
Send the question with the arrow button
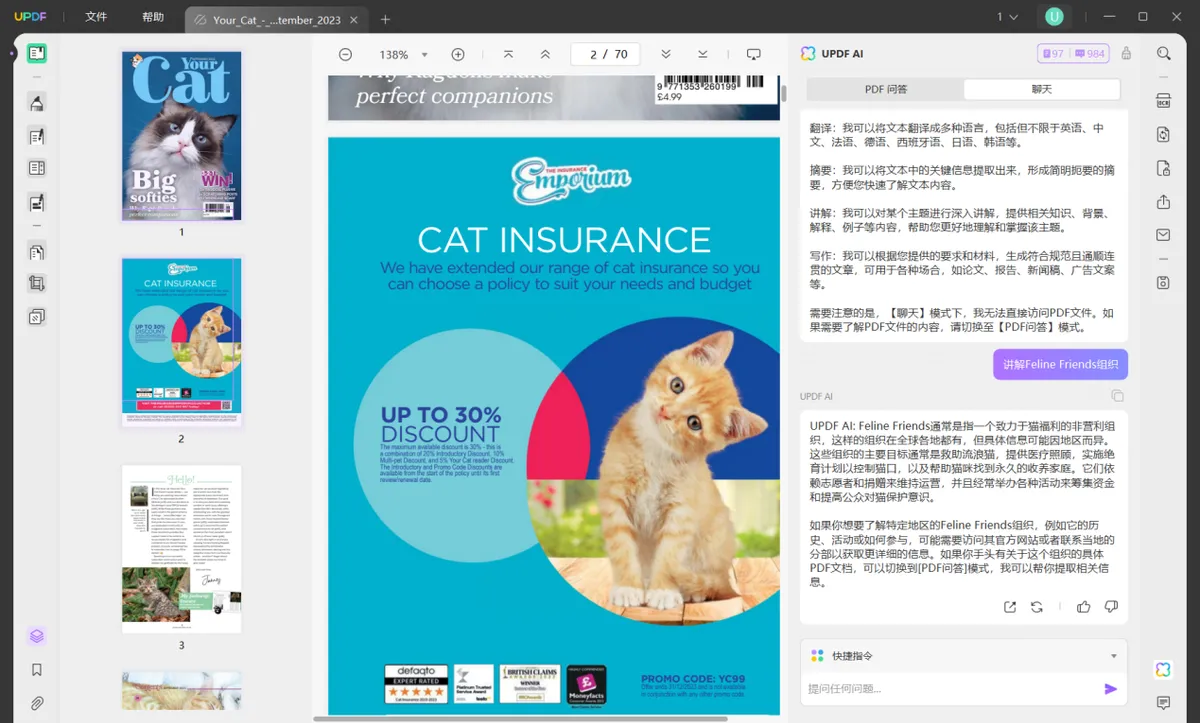point(1110,689)
